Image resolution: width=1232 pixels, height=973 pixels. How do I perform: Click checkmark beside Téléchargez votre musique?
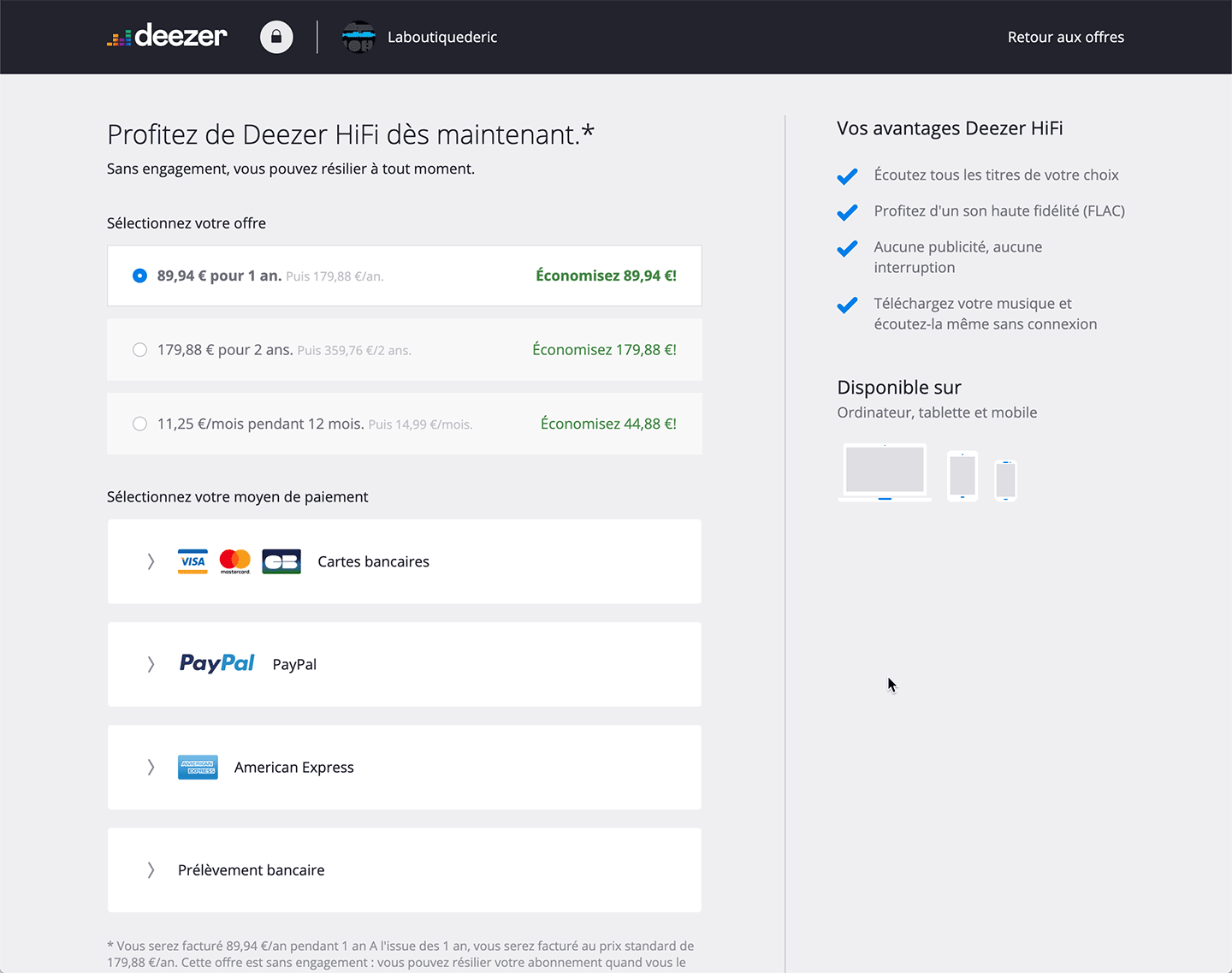(847, 305)
